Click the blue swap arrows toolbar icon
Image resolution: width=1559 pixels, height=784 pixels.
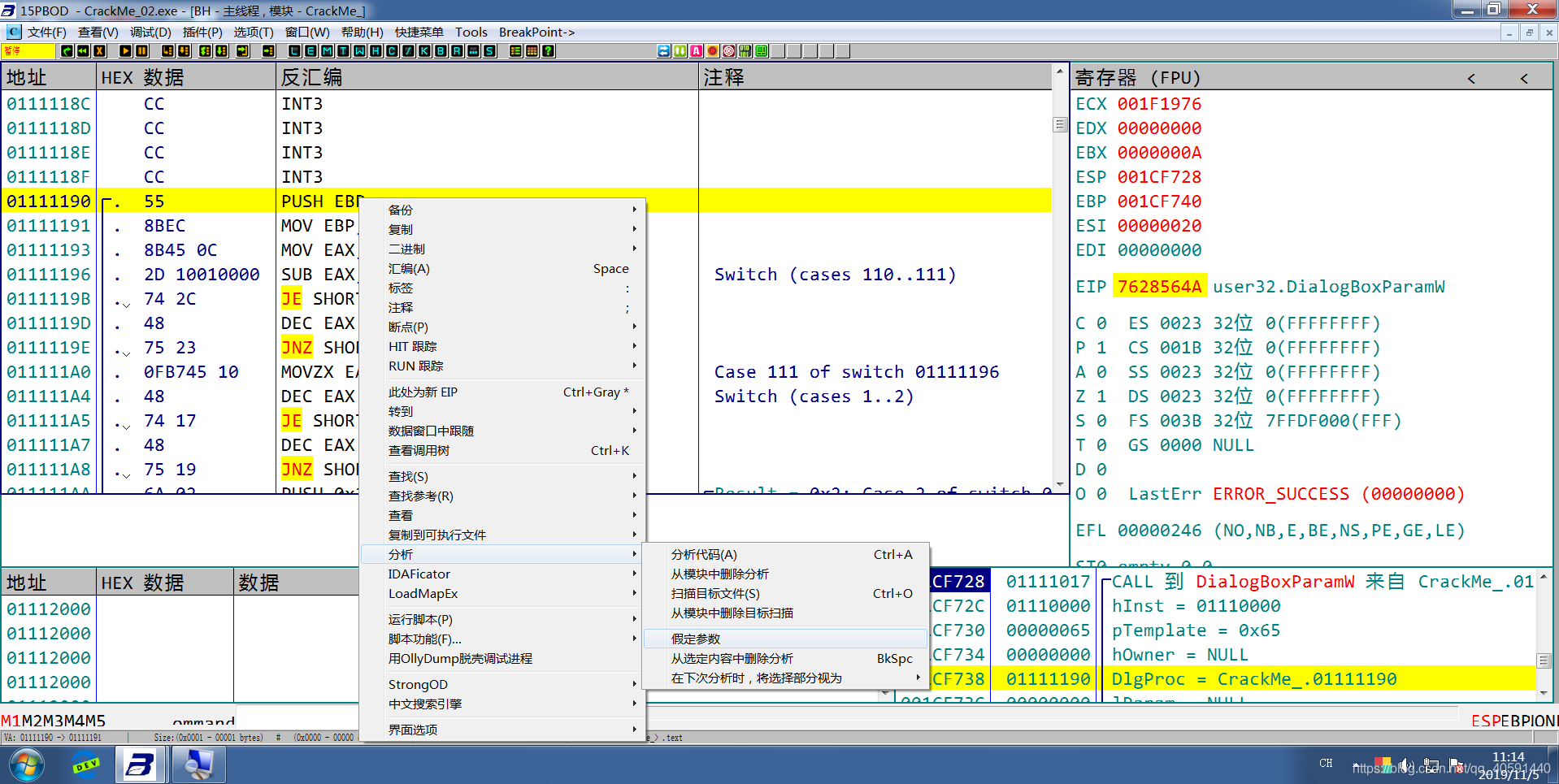[664, 50]
